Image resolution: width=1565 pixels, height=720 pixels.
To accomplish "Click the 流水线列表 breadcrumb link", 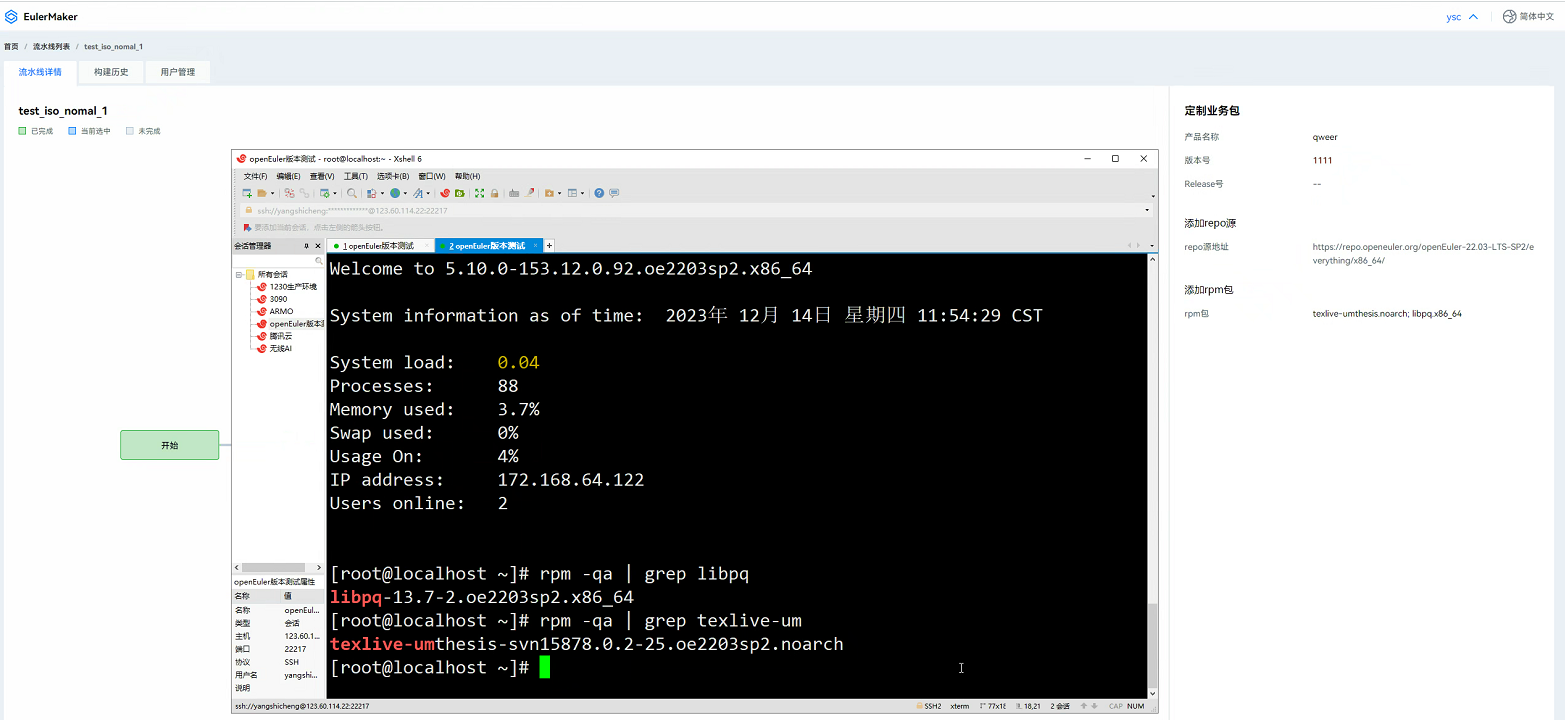I will pyautogui.click(x=51, y=47).
